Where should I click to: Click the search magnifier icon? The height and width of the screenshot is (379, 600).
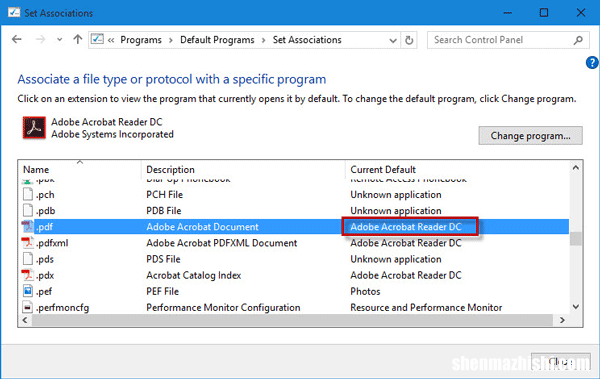coord(578,40)
